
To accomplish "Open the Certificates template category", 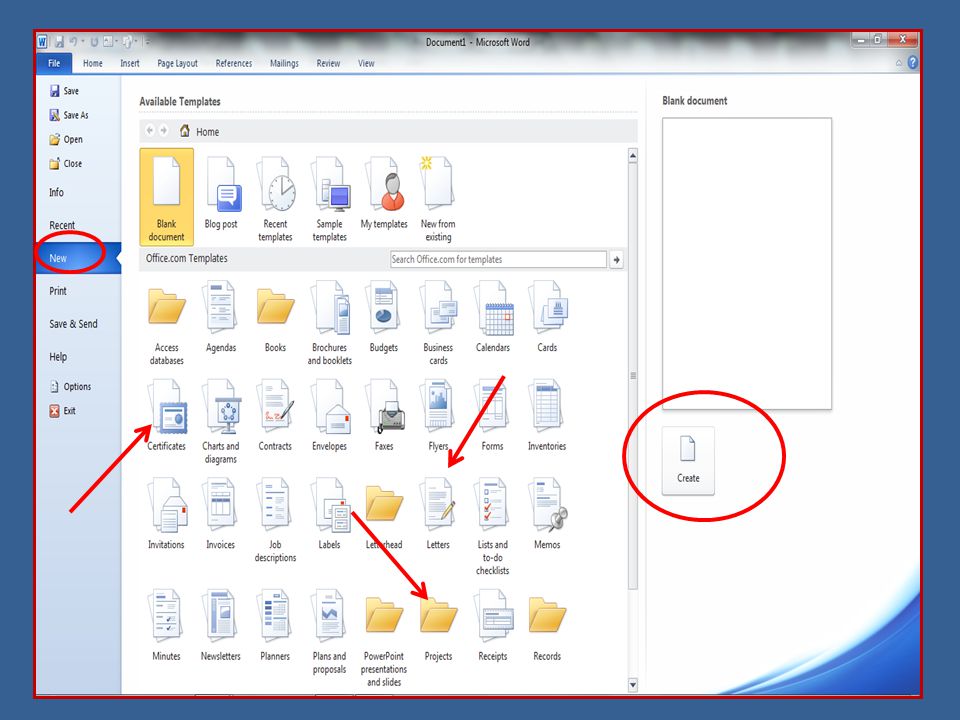I will [x=167, y=416].
